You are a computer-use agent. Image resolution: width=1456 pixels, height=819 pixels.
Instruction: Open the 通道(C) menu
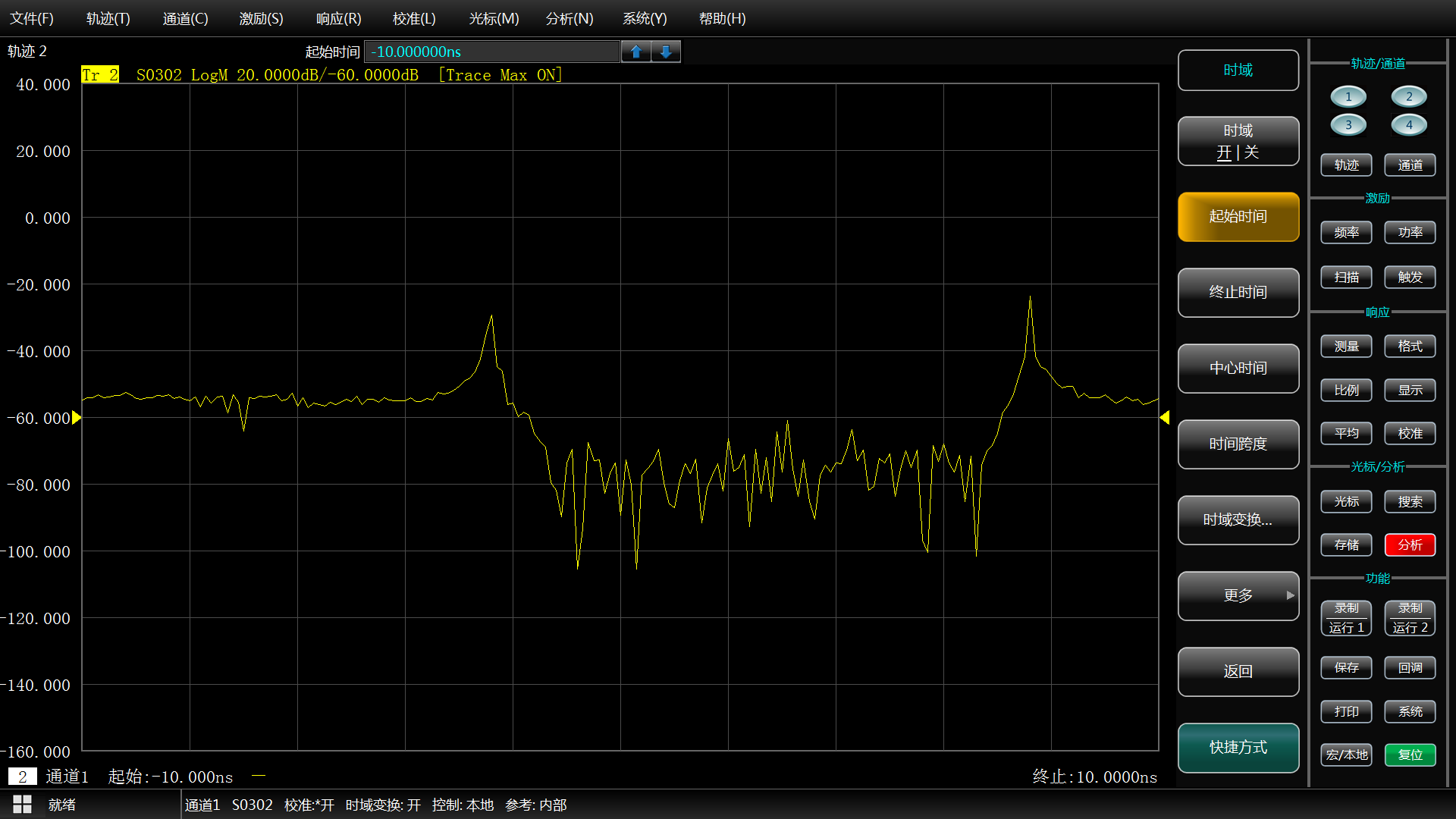pos(185,18)
